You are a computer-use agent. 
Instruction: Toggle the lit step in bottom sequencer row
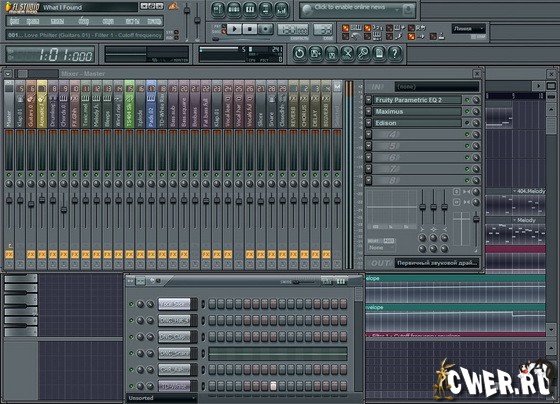coord(273,386)
